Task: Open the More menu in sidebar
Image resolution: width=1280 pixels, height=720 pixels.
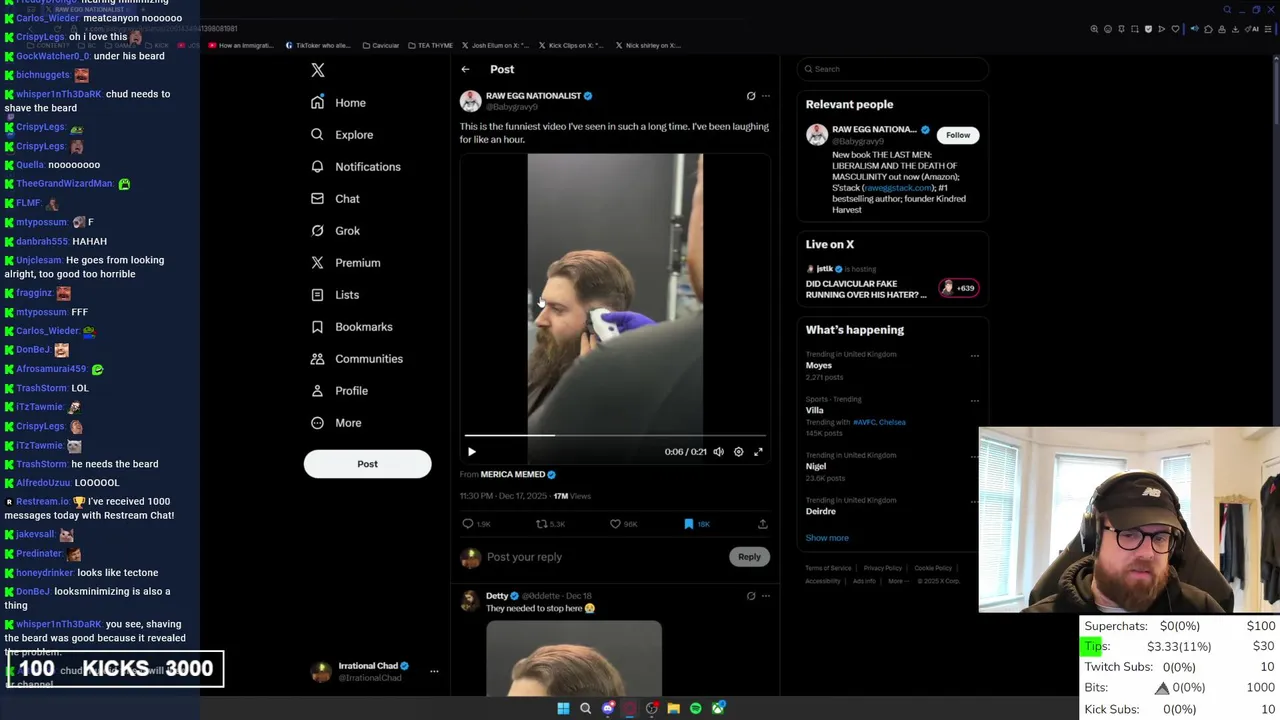Action: 335,423
